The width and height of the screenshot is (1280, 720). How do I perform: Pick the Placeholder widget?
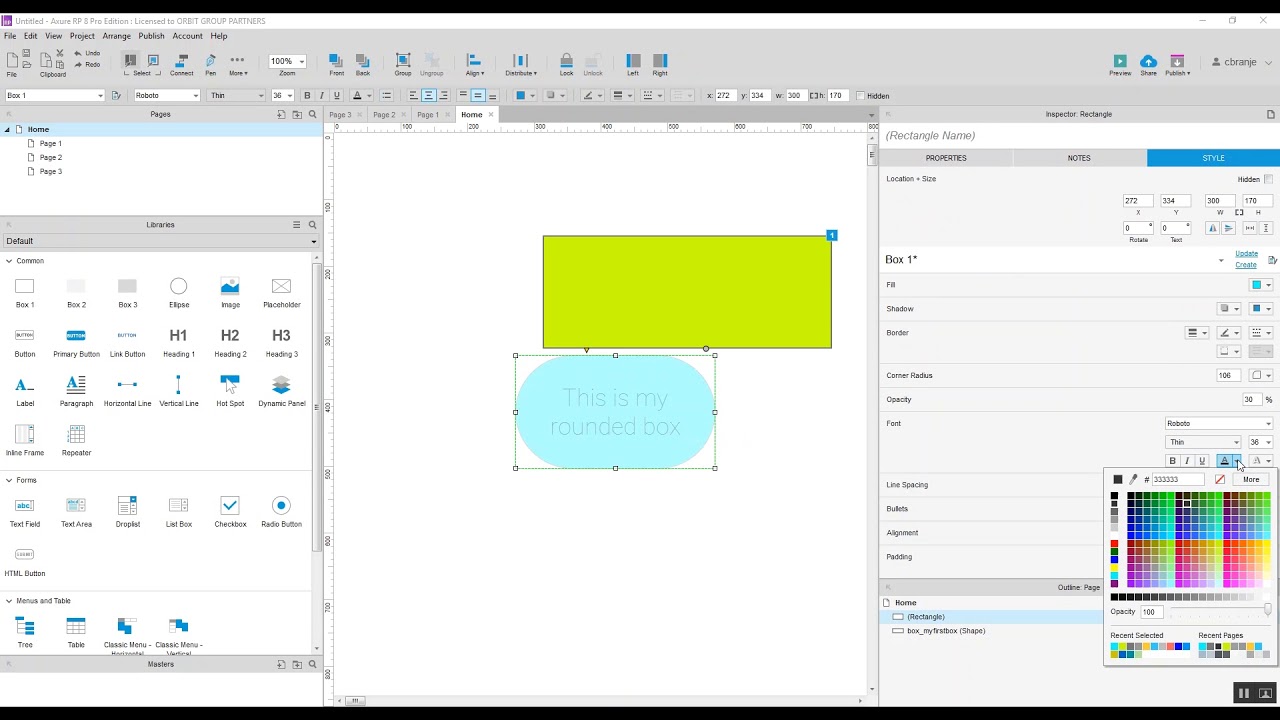pyautogui.click(x=281, y=293)
